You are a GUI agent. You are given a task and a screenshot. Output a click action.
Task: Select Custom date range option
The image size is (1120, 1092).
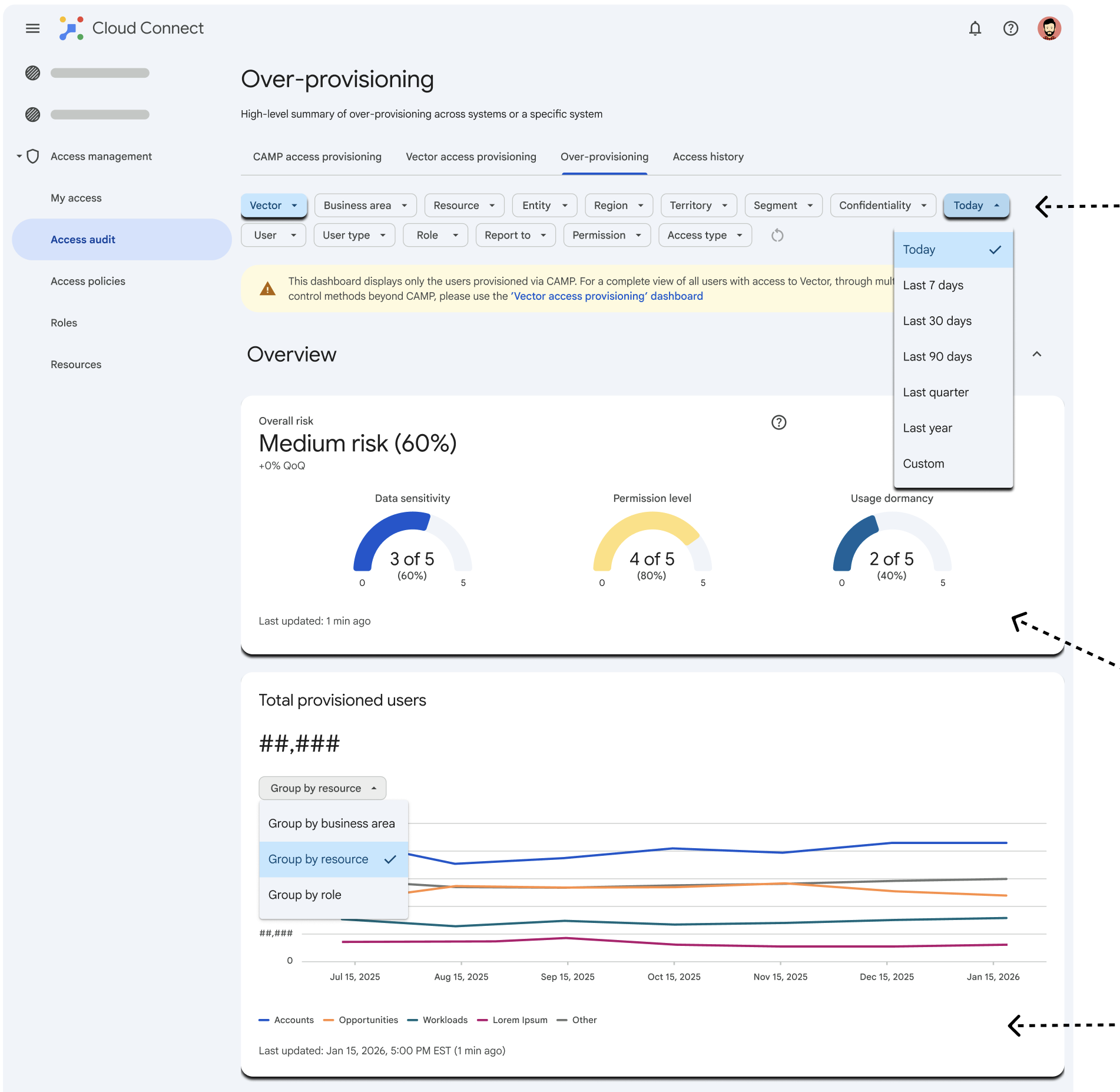click(x=953, y=464)
